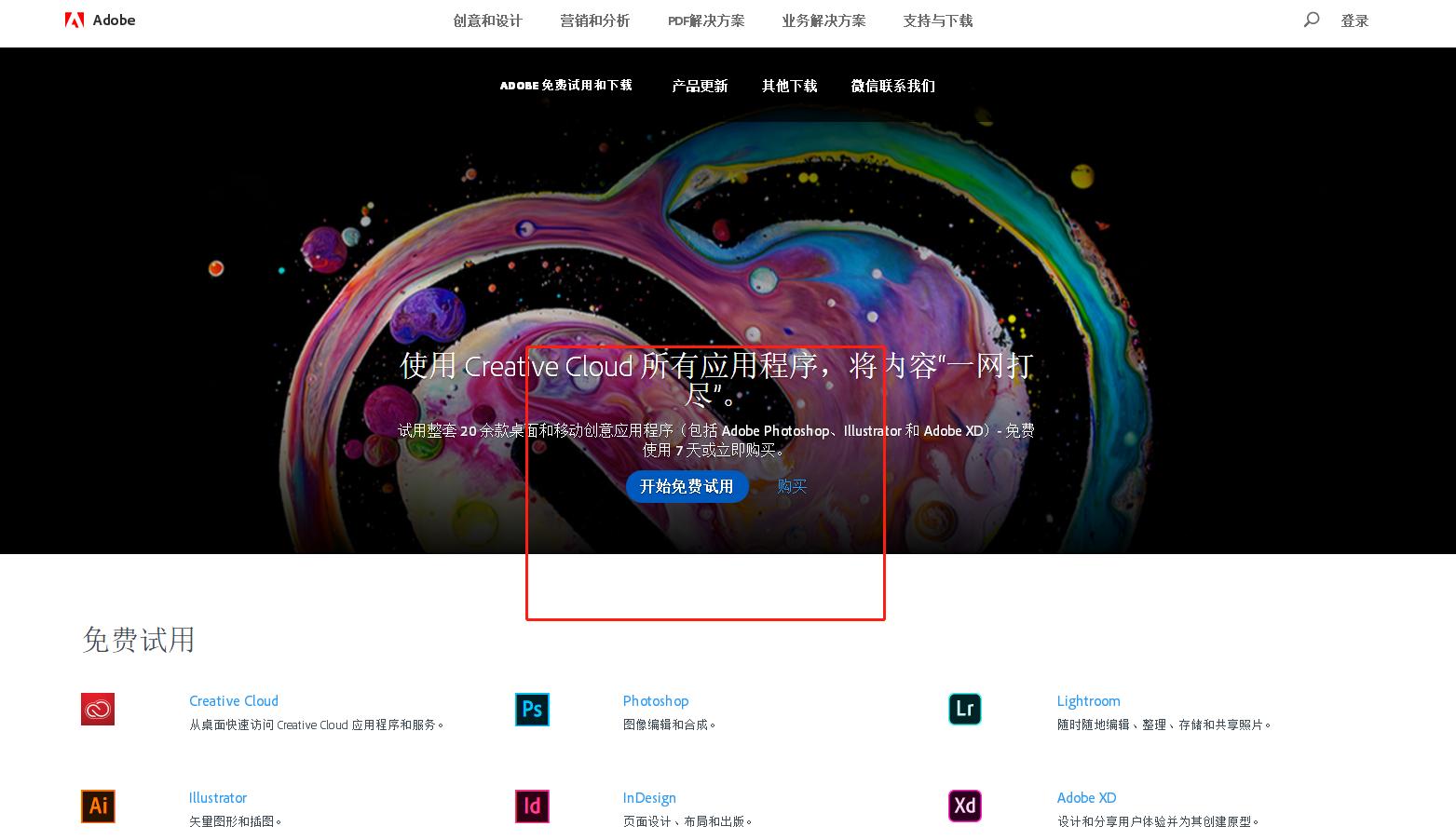Open the 支持与下载 menu
Image resolution: width=1456 pixels, height=840 pixels.
point(937,20)
